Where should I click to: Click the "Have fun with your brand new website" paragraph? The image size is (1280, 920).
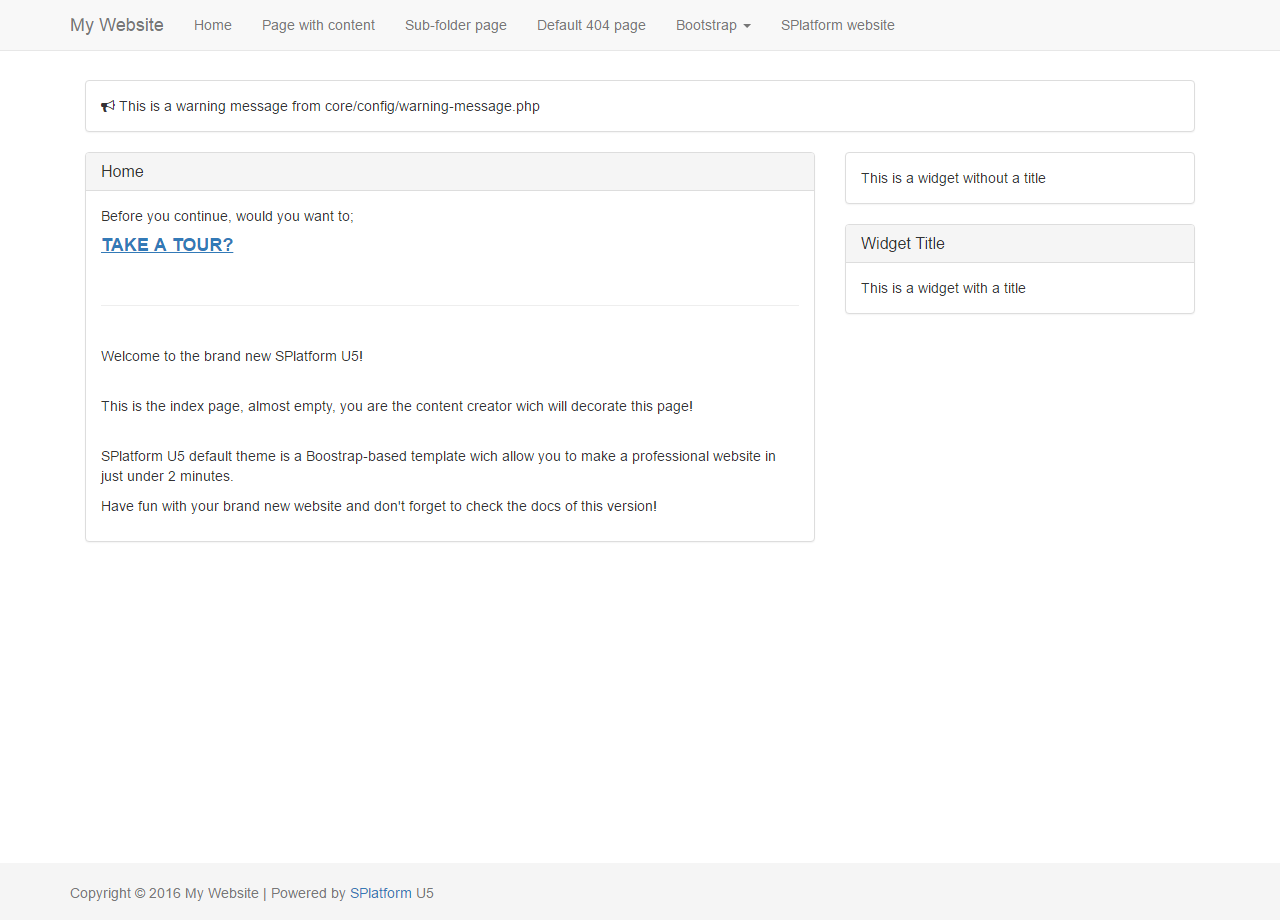click(x=378, y=506)
